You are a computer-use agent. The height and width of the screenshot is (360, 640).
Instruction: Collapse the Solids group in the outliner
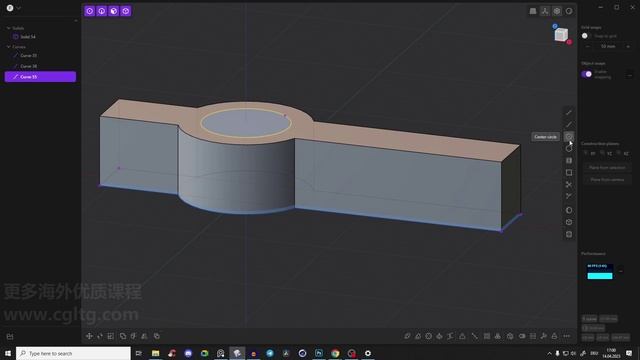tap(9, 28)
